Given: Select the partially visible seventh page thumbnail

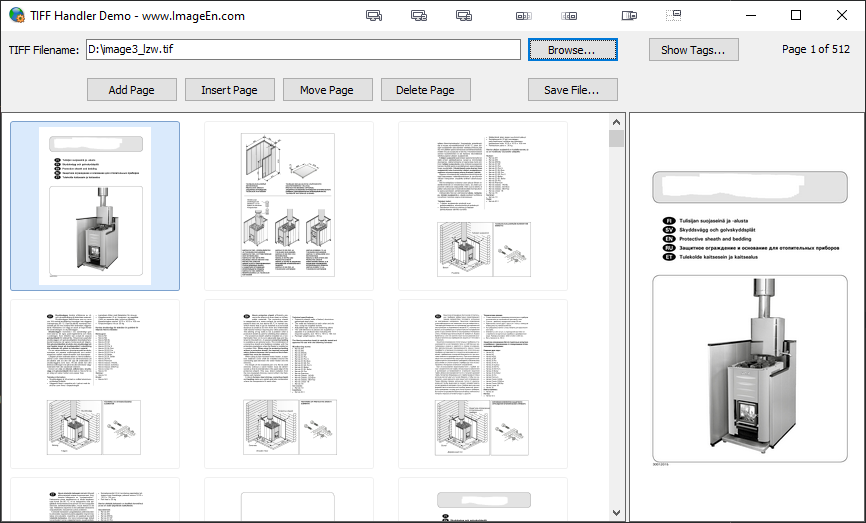Looking at the screenshot, I should pyautogui.click(x=95, y=499).
